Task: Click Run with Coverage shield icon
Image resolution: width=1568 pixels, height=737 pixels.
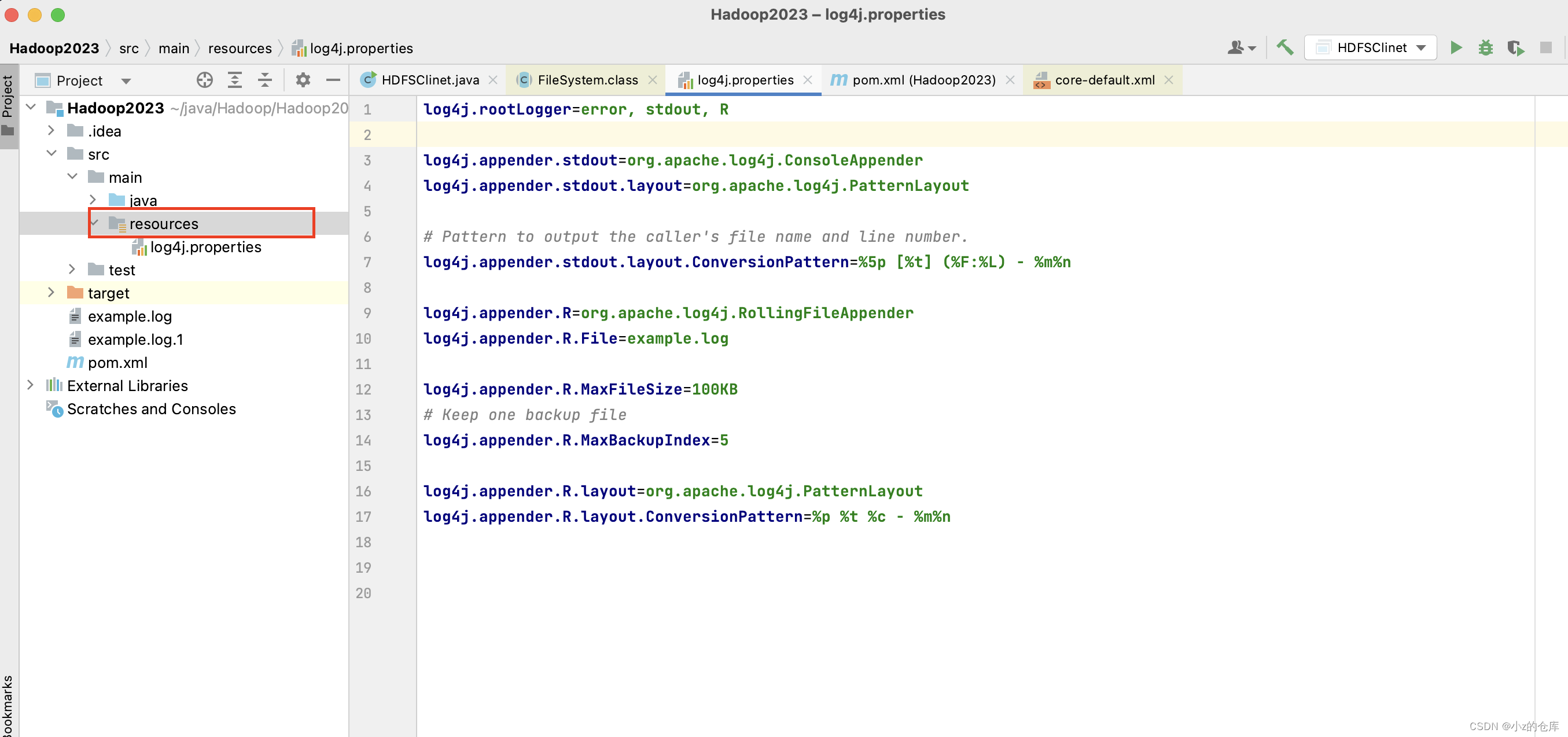Action: (1515, 47)
